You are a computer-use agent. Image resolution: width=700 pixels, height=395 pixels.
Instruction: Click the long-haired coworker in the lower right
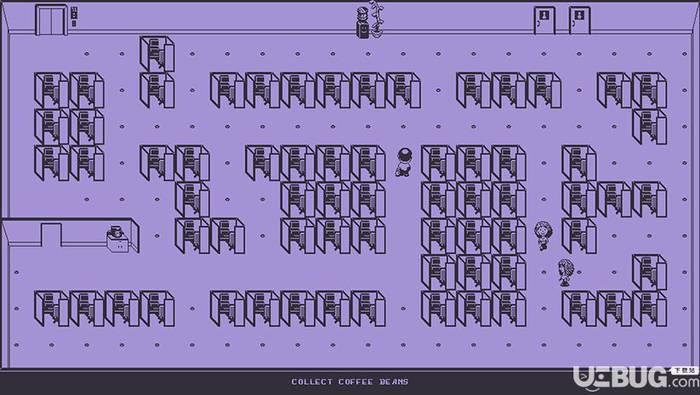pos(566,272)
